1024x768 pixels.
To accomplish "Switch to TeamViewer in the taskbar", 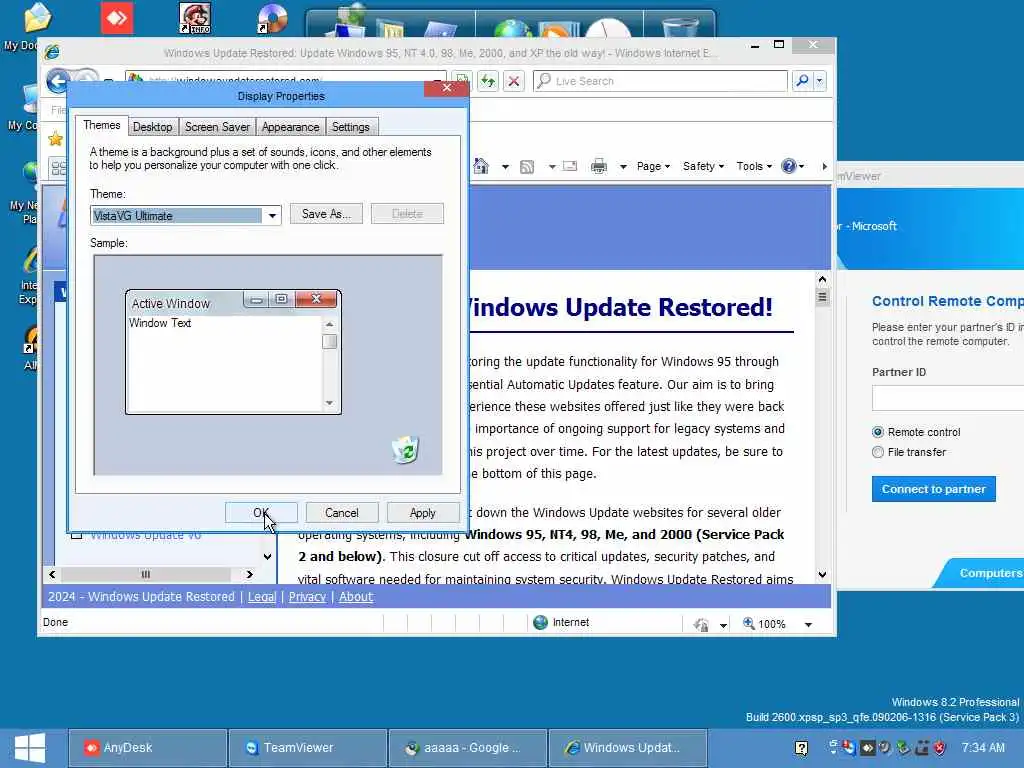I will [x=307, y=748].
